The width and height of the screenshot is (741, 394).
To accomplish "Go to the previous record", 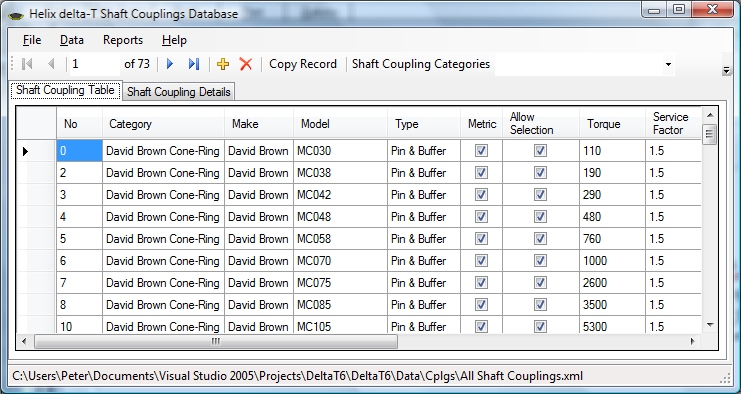I will 52,64.
